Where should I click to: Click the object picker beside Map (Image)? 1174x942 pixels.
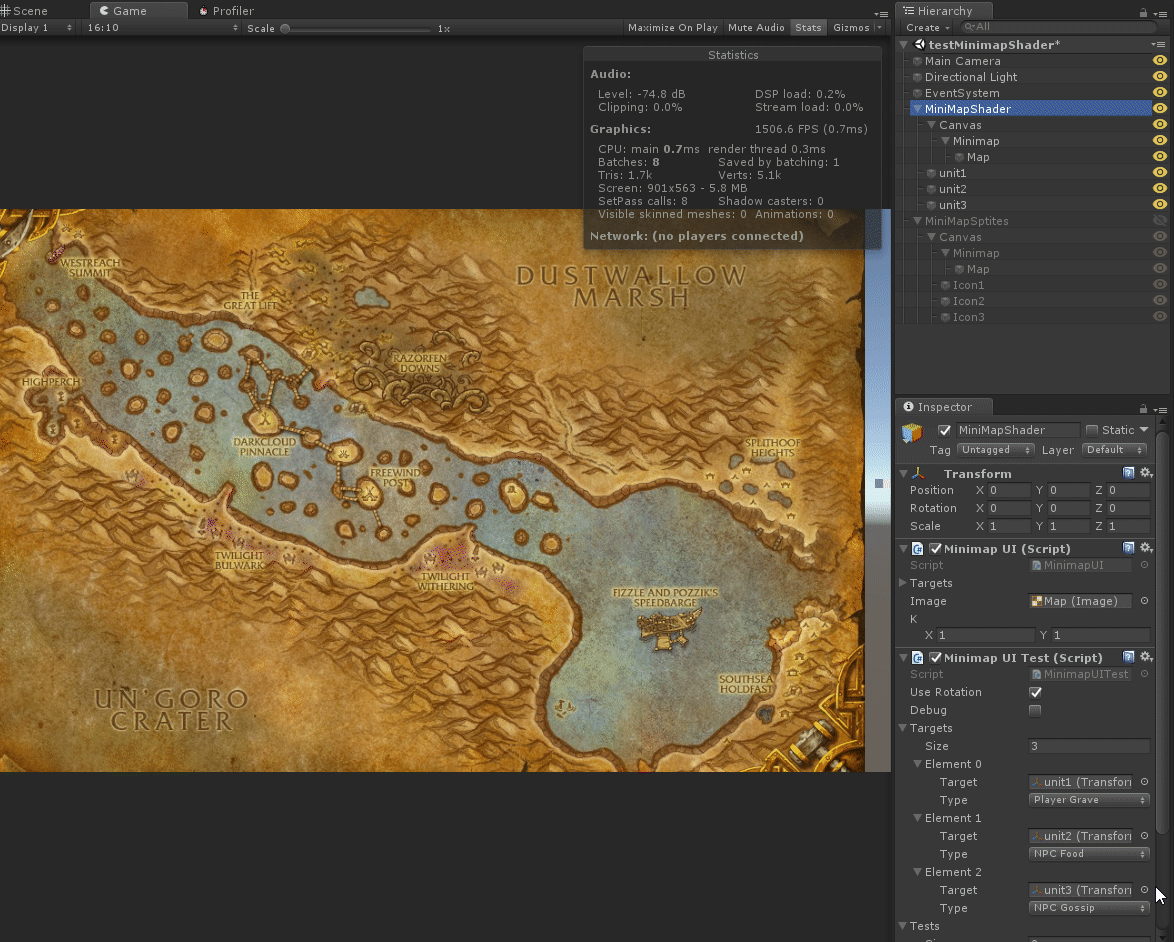pos(1144,601)
